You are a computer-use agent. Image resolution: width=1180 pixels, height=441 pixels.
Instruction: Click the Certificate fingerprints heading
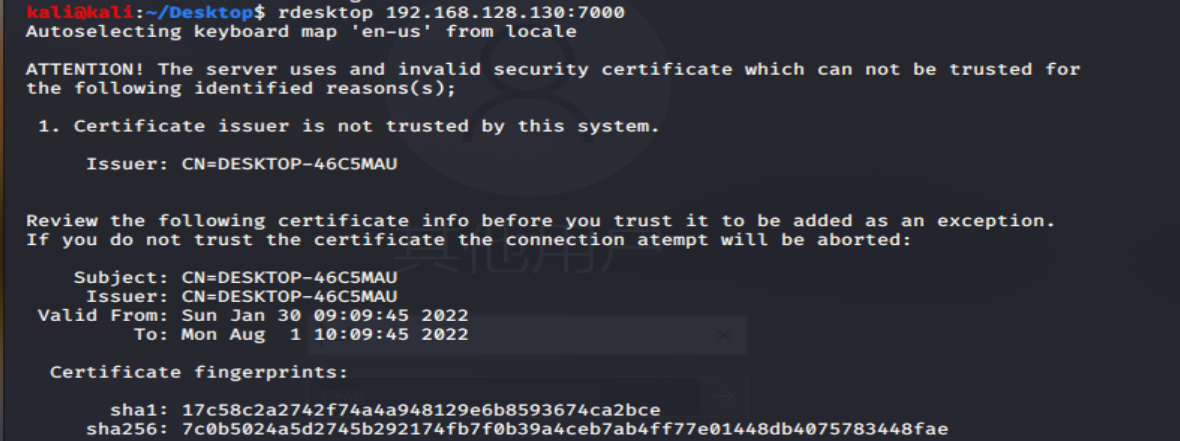pos(199,373)
